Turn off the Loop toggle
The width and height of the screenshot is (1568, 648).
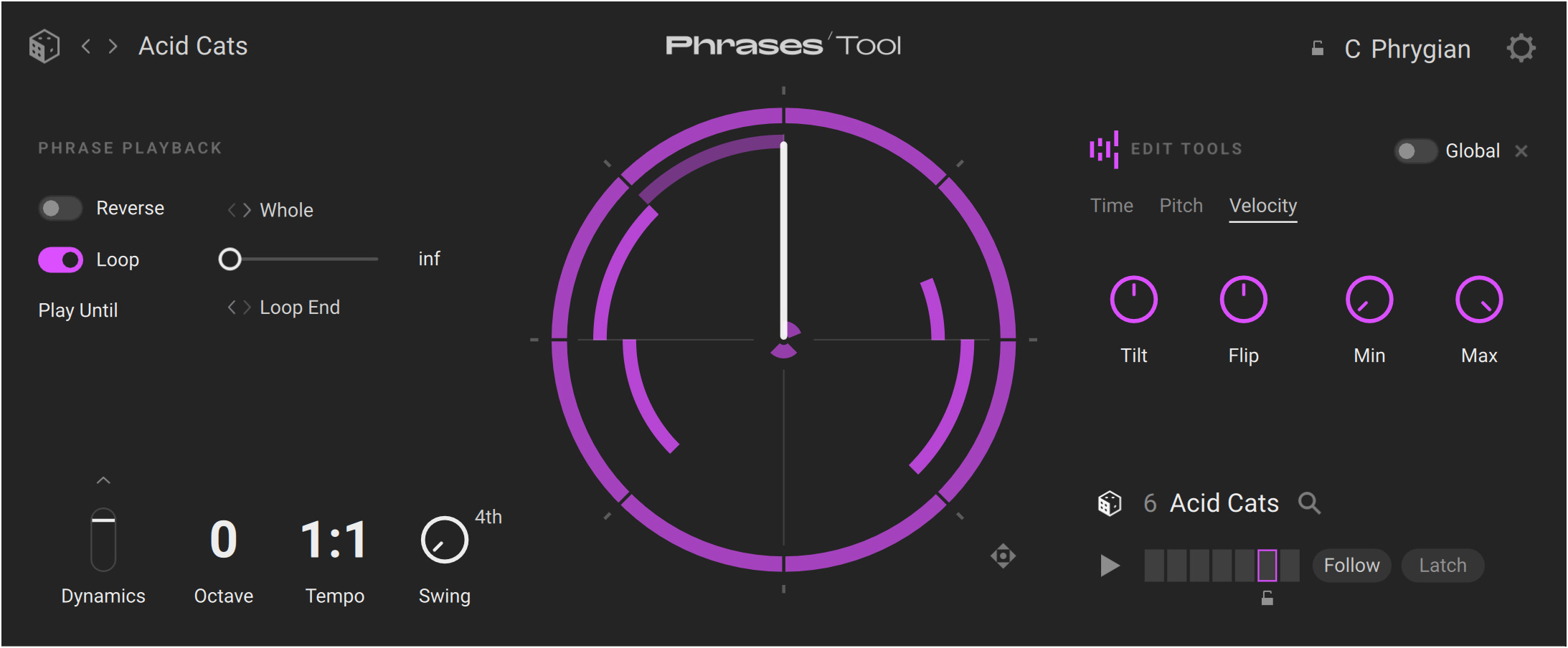(60, 259)
